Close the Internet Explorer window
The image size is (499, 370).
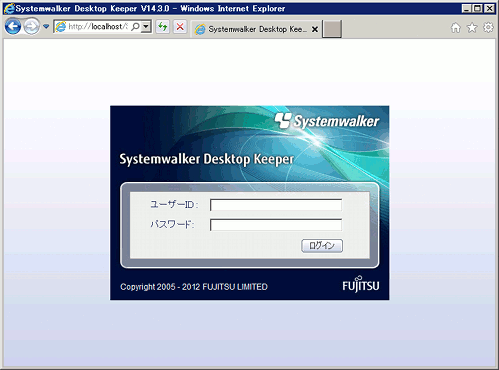tap(489, 8)
